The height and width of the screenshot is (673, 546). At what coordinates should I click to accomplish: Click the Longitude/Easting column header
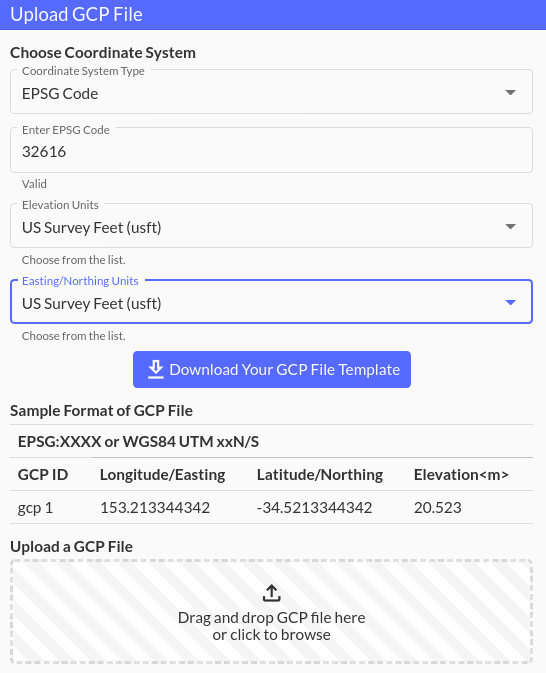tap(163, 475)
